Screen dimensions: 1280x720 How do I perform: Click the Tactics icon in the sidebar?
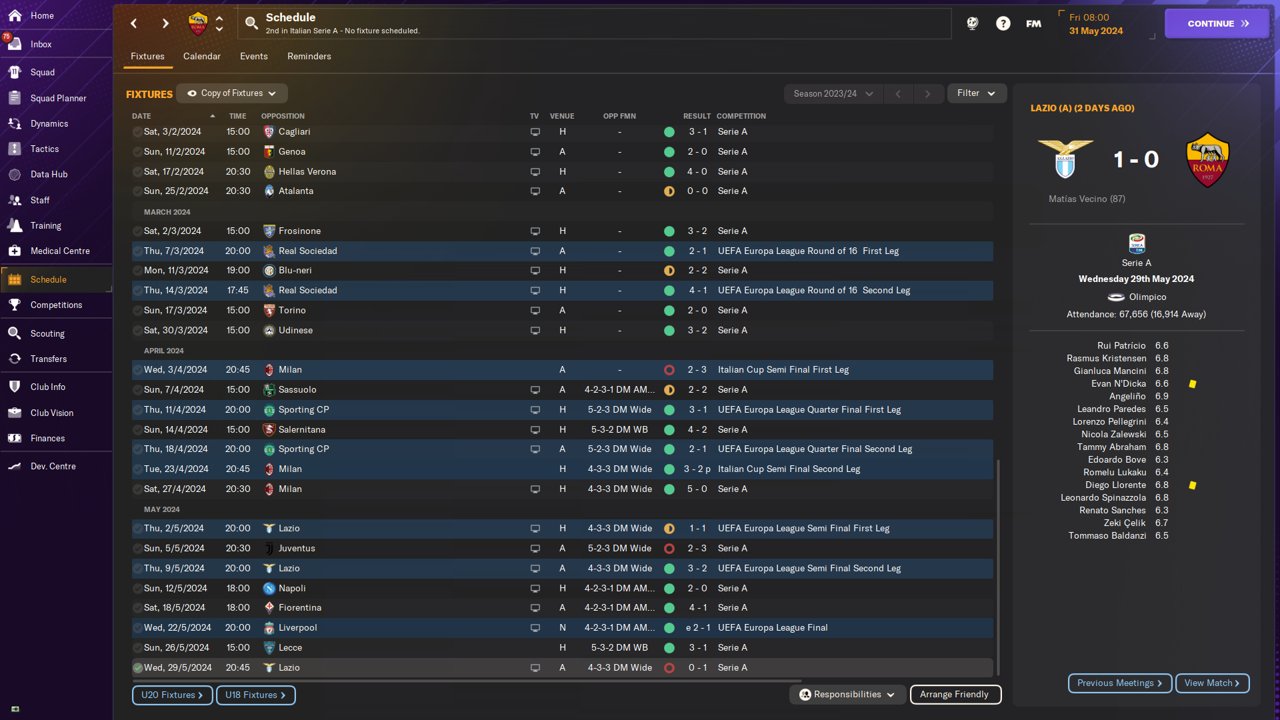pos(14,149)
